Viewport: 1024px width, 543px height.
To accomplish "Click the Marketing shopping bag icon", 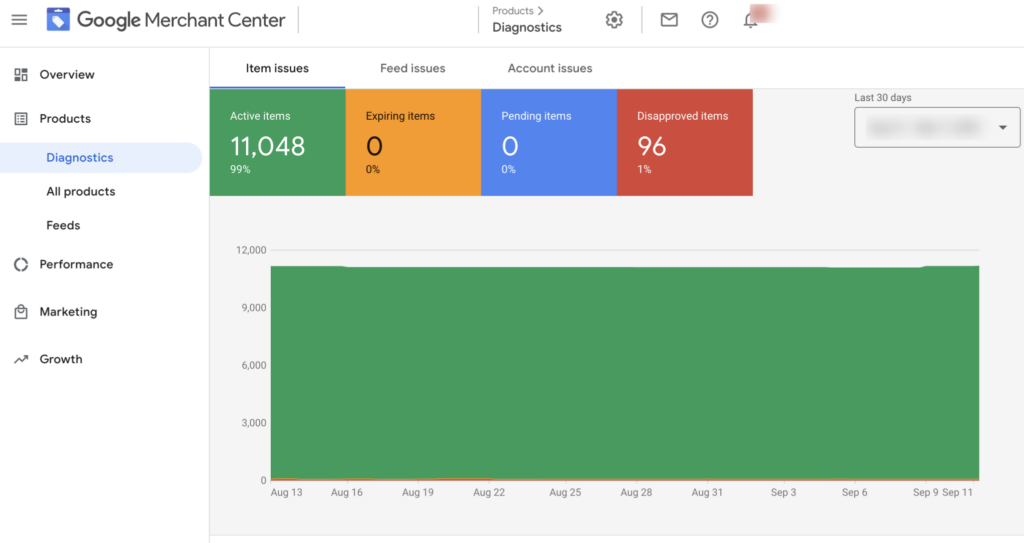I will pos(21,312).
